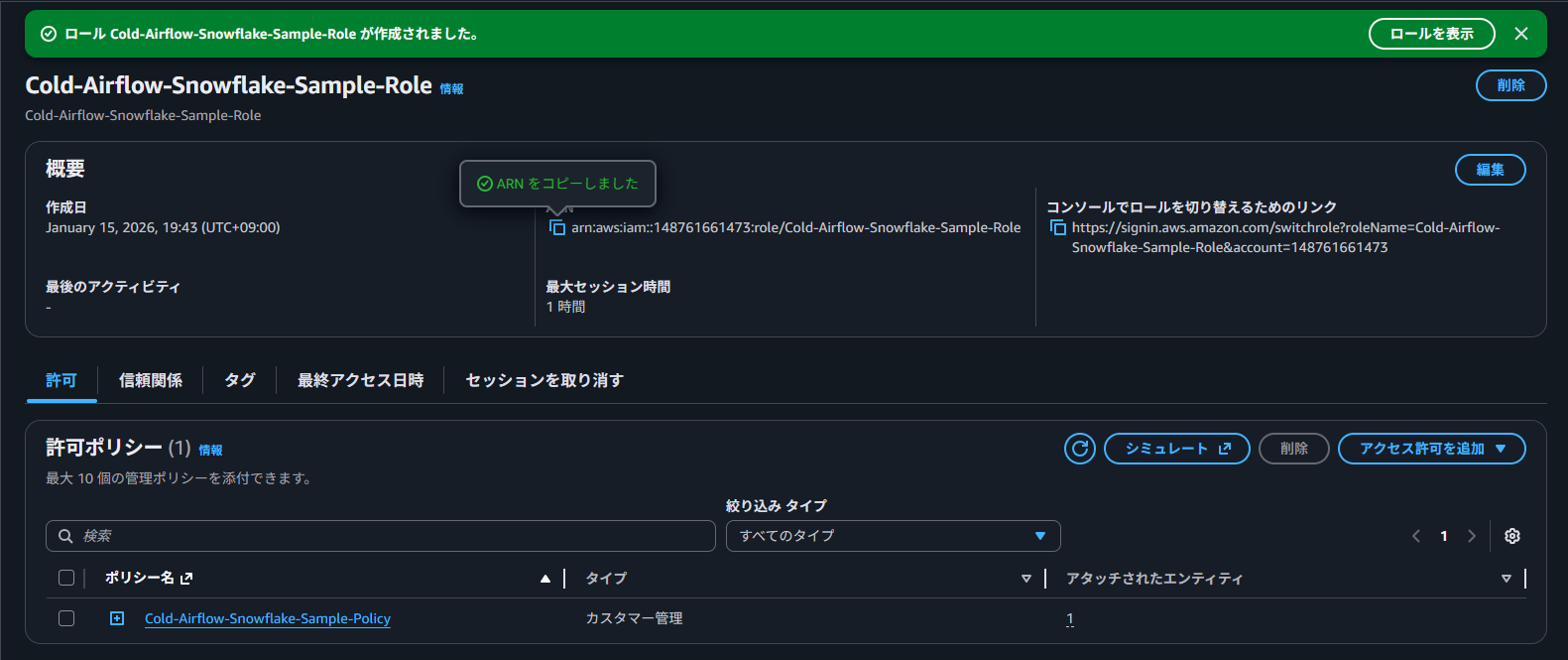Go to previous page of policies
1568x660 pixels.
point(1416,536)
